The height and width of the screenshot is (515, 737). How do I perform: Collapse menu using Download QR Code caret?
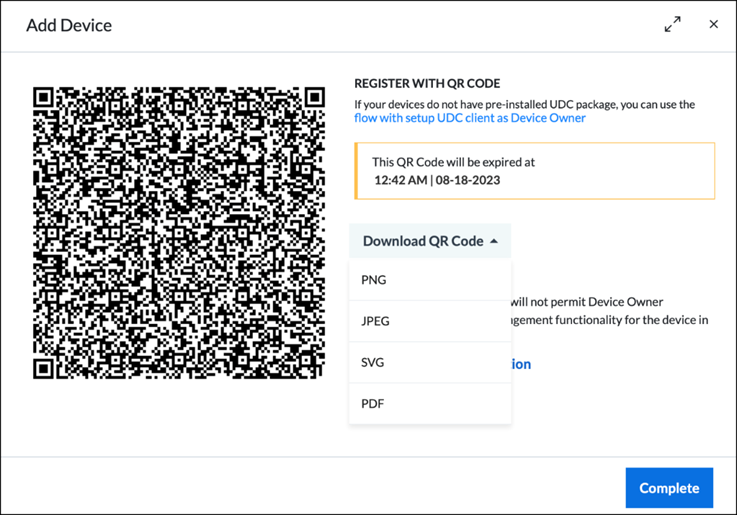[494, 241]
